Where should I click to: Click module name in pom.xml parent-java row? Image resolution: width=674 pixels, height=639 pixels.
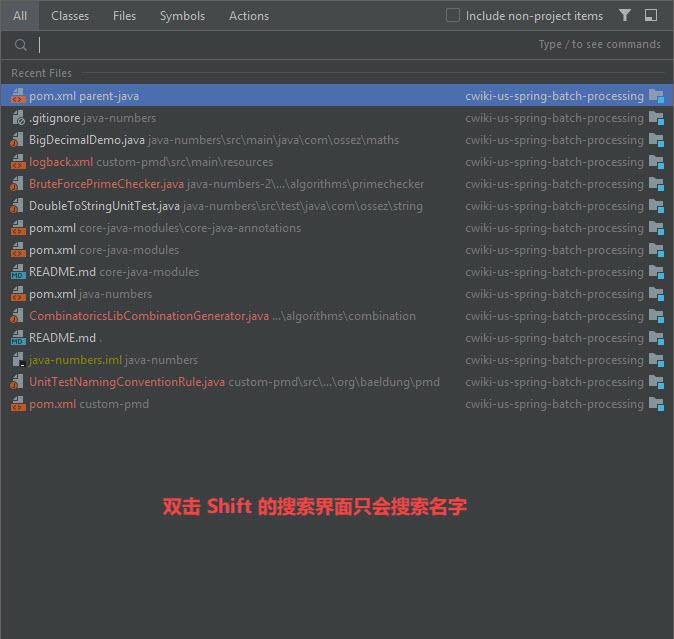pyautogui.click(x=555, y=96)
